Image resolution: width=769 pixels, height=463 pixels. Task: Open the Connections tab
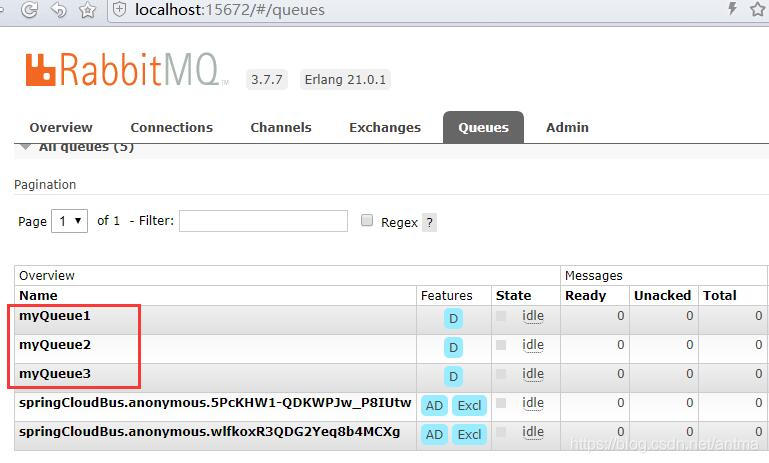(x=171, y=127)
